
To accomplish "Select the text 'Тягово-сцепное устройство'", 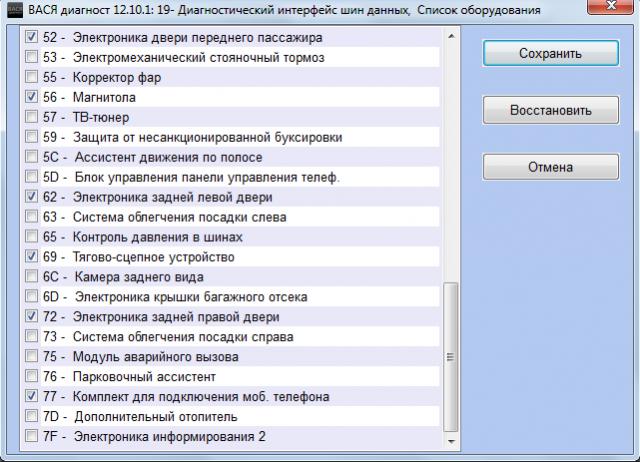I will click(153, 257).
